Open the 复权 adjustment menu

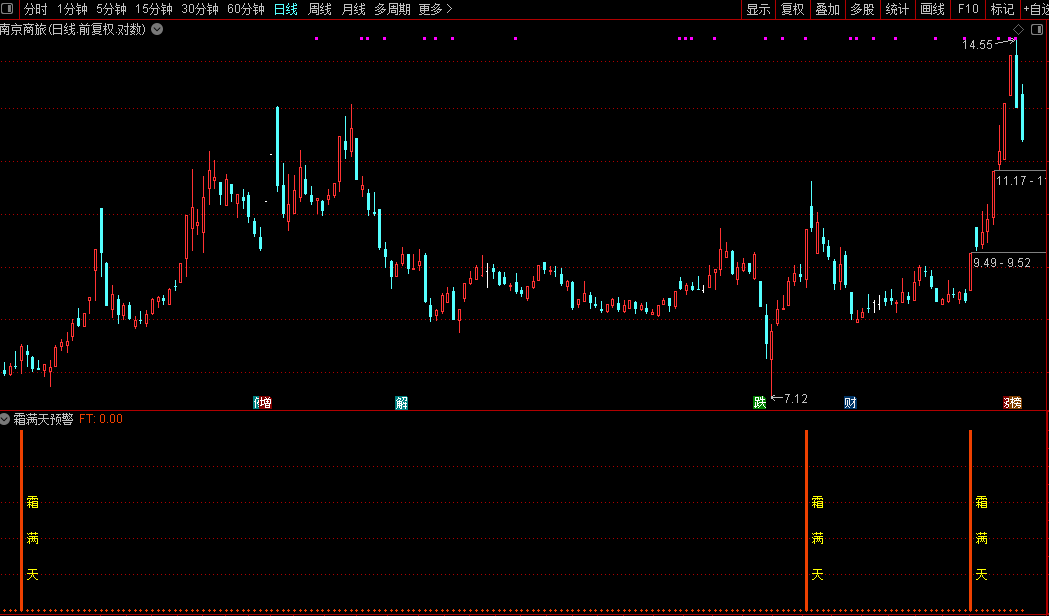pos(793,9)
